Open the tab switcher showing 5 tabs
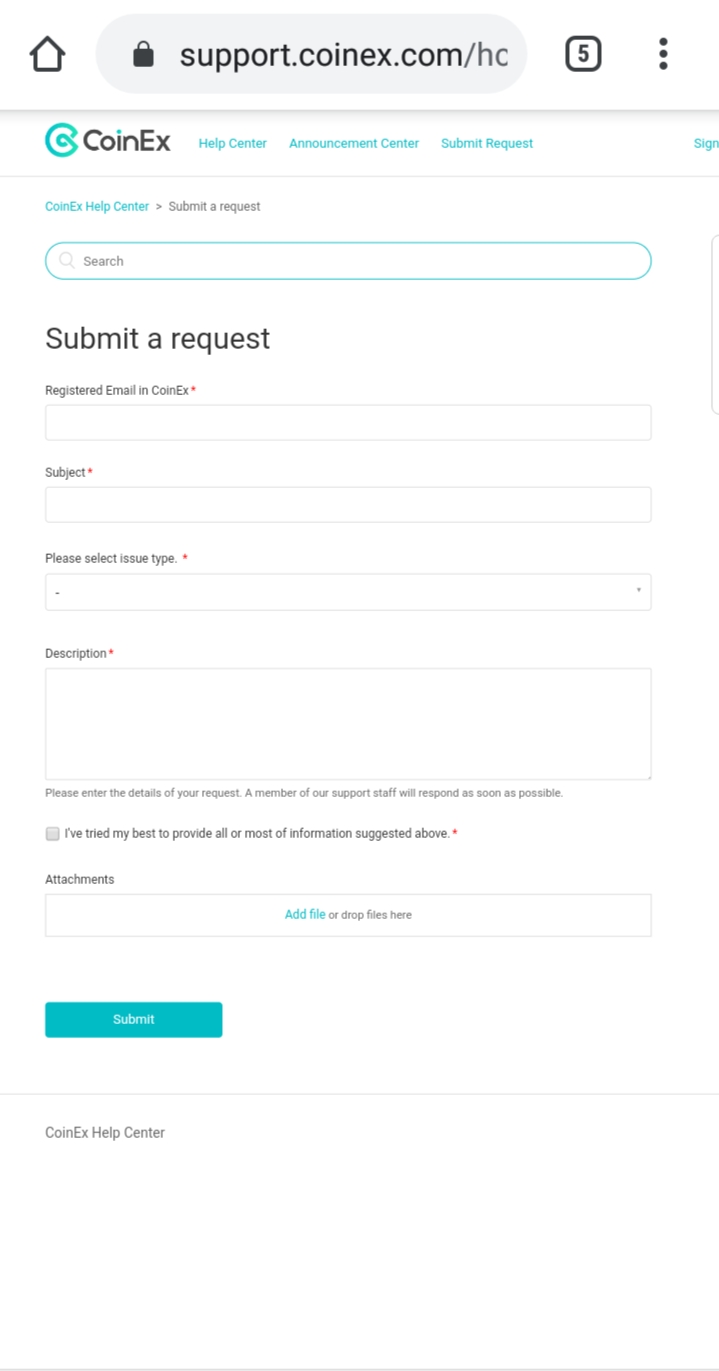Viewport: 719px width, 1371px height. coord(583,54)
